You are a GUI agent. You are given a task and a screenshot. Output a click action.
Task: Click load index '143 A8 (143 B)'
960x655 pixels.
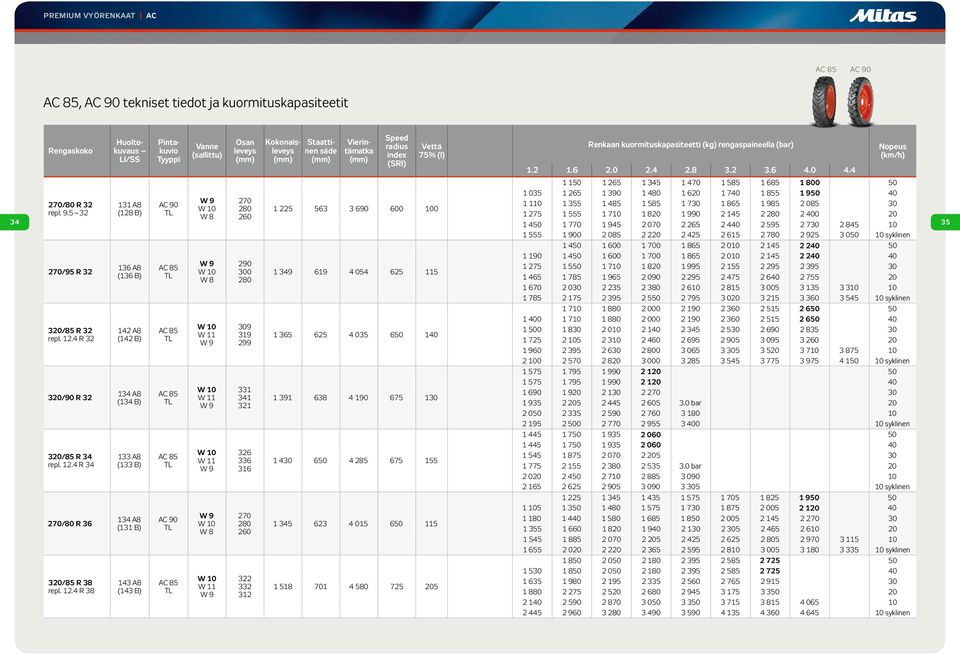(129, 587)
